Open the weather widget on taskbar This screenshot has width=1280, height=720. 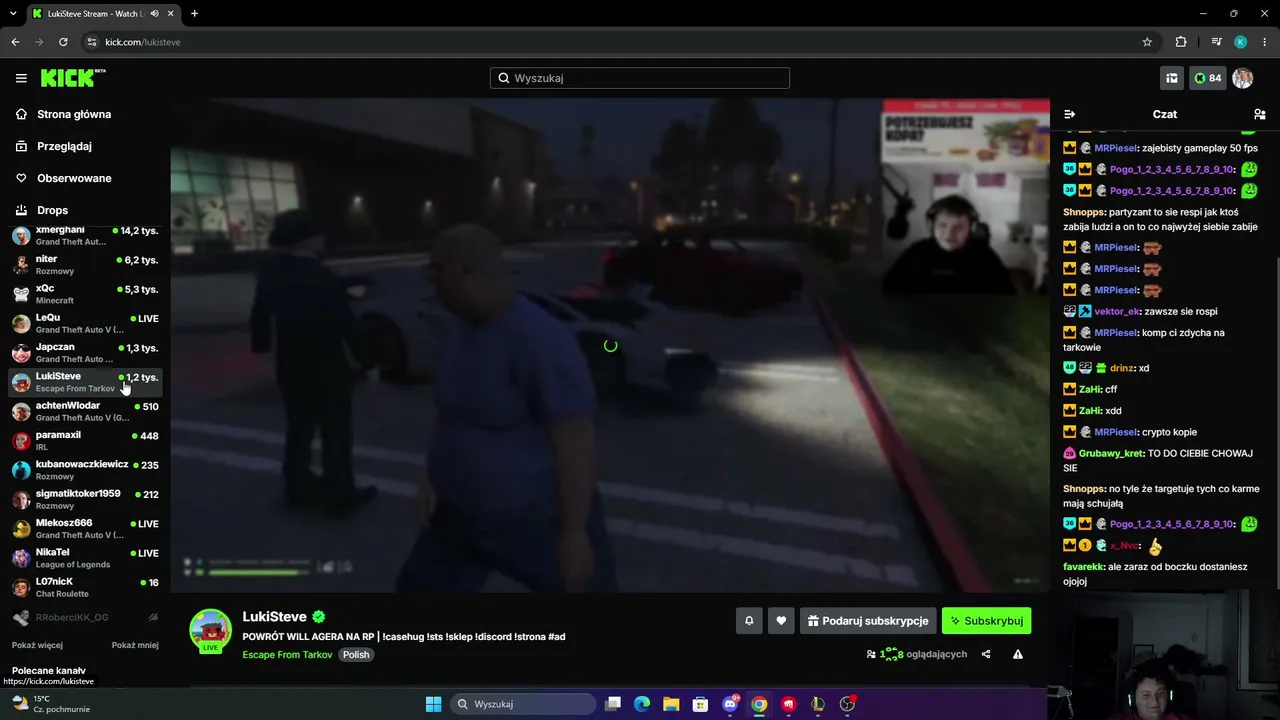point(50,704)
